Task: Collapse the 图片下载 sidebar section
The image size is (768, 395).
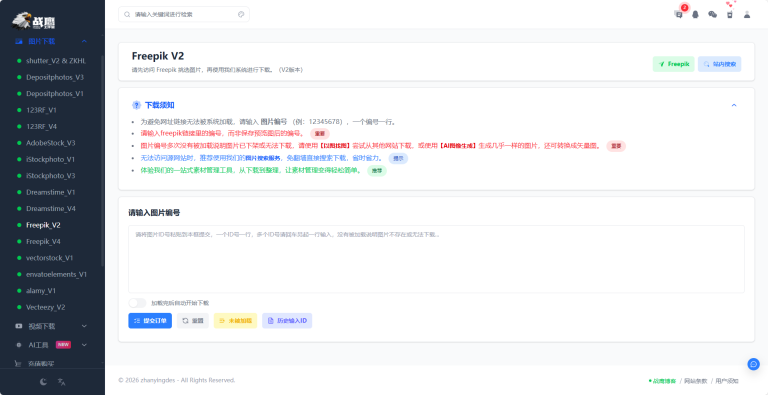Action: point(84,41)
